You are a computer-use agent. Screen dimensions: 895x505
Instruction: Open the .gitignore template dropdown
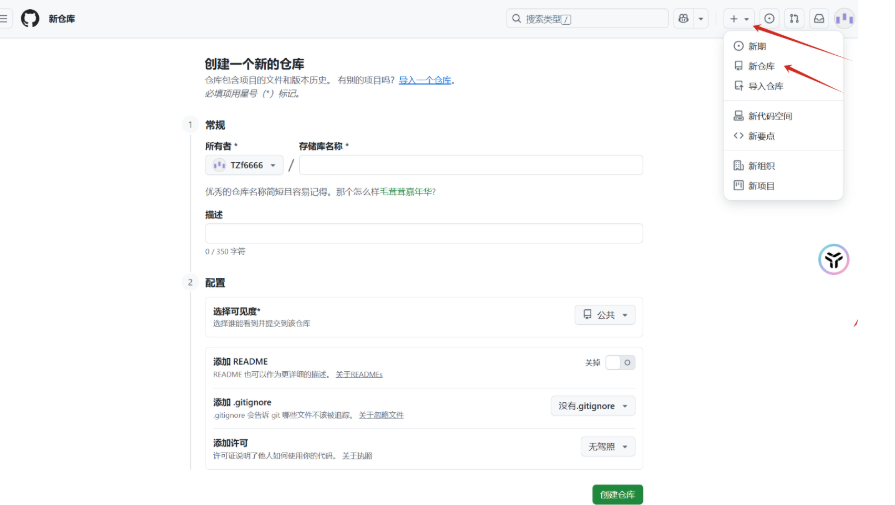[x=593, y=406]
